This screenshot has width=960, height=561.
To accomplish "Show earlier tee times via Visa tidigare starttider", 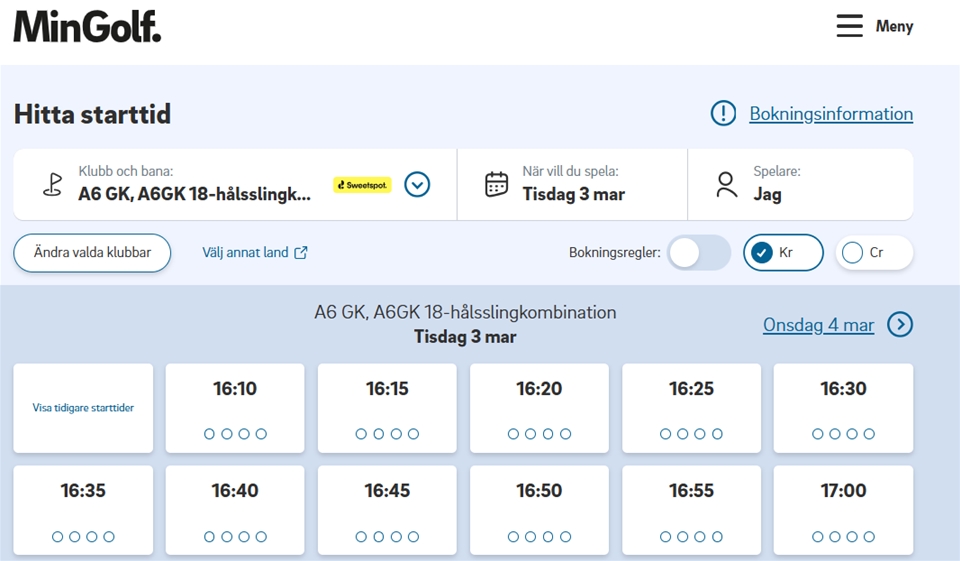I will point(83,408).
